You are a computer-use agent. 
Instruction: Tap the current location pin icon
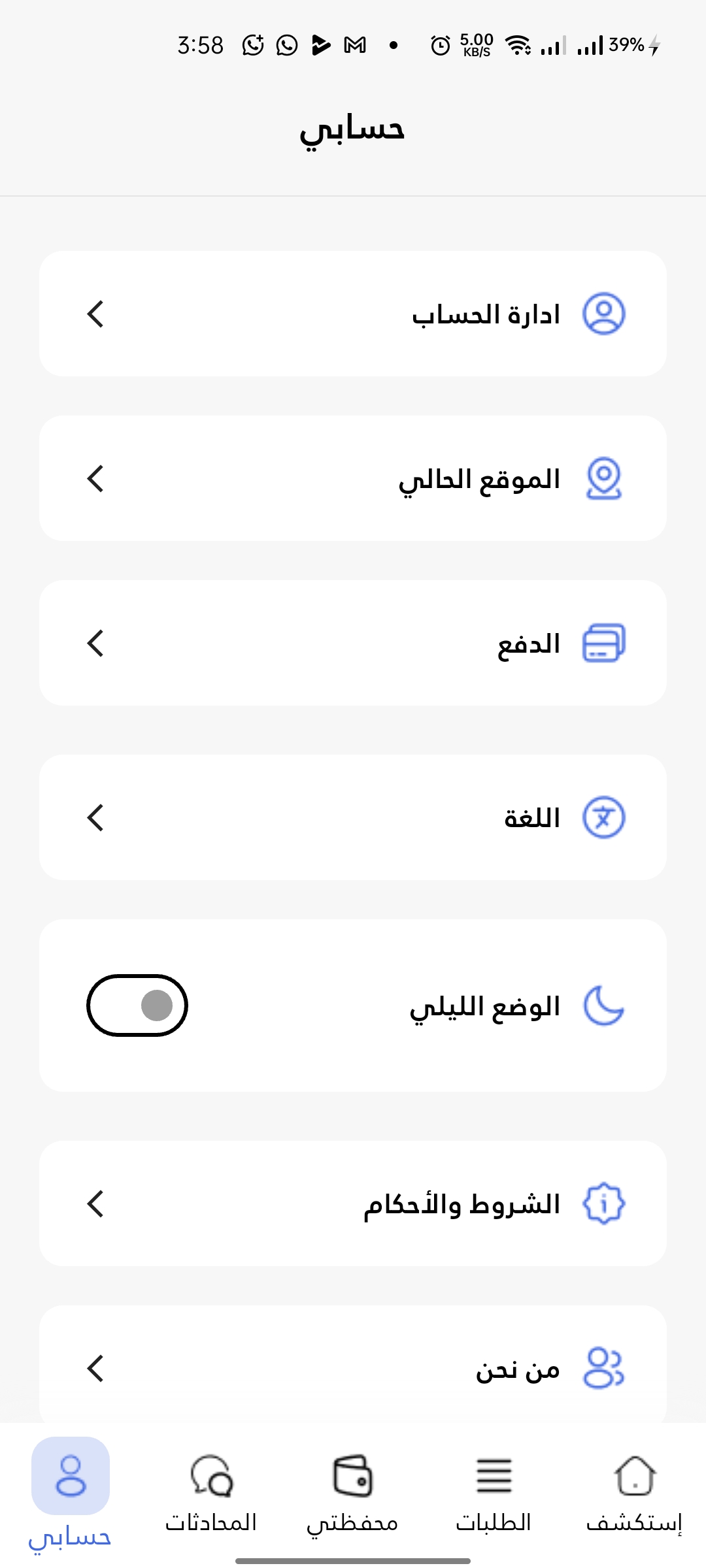tap(603, 478)
